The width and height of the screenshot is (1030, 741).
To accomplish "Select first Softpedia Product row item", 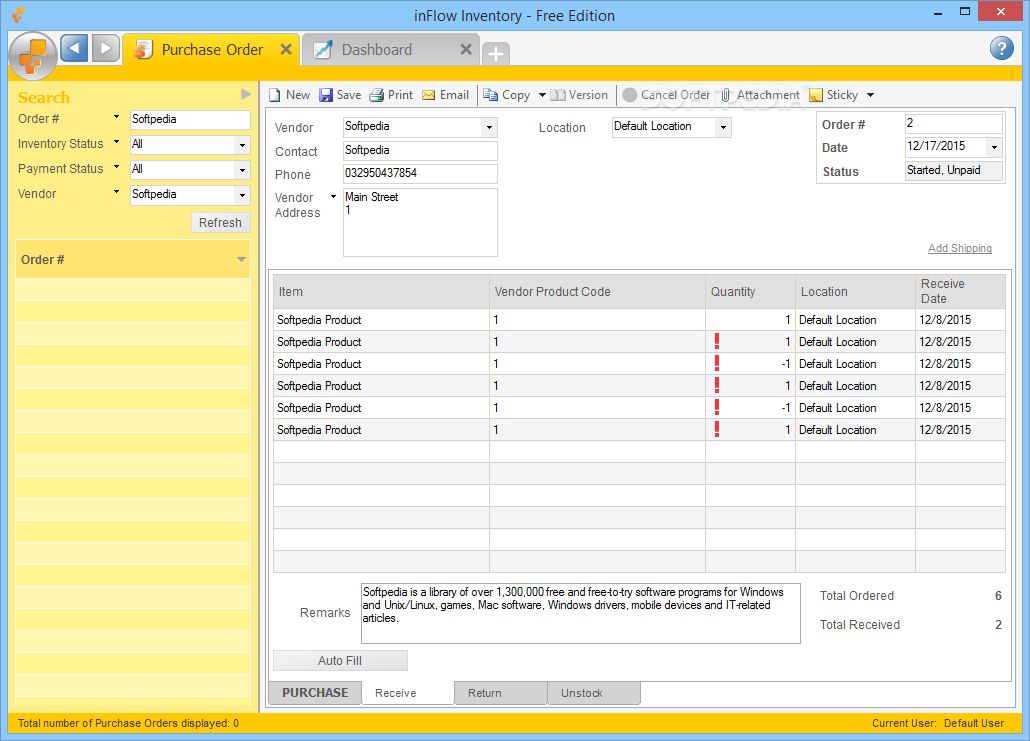I will coord(381,320).
